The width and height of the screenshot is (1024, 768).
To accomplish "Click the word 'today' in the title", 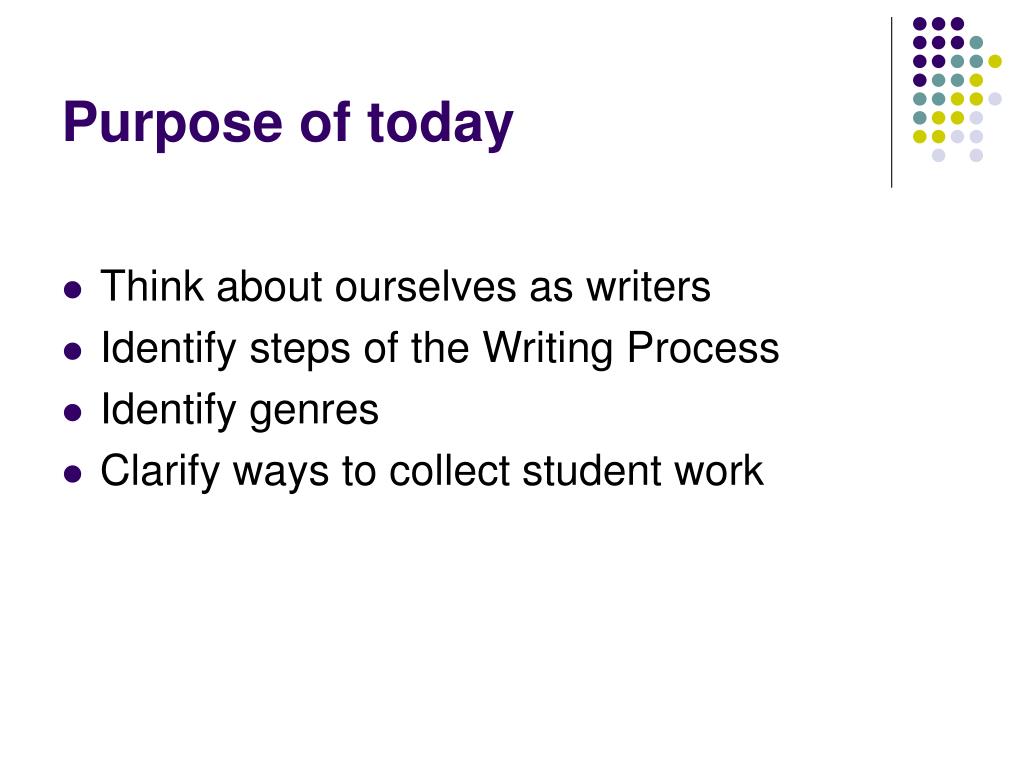I will click(440, 124).
